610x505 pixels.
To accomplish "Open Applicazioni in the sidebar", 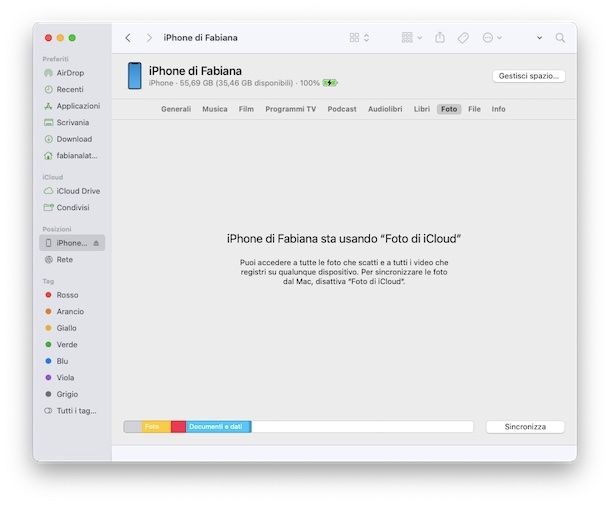I will [x=72, y=106].
